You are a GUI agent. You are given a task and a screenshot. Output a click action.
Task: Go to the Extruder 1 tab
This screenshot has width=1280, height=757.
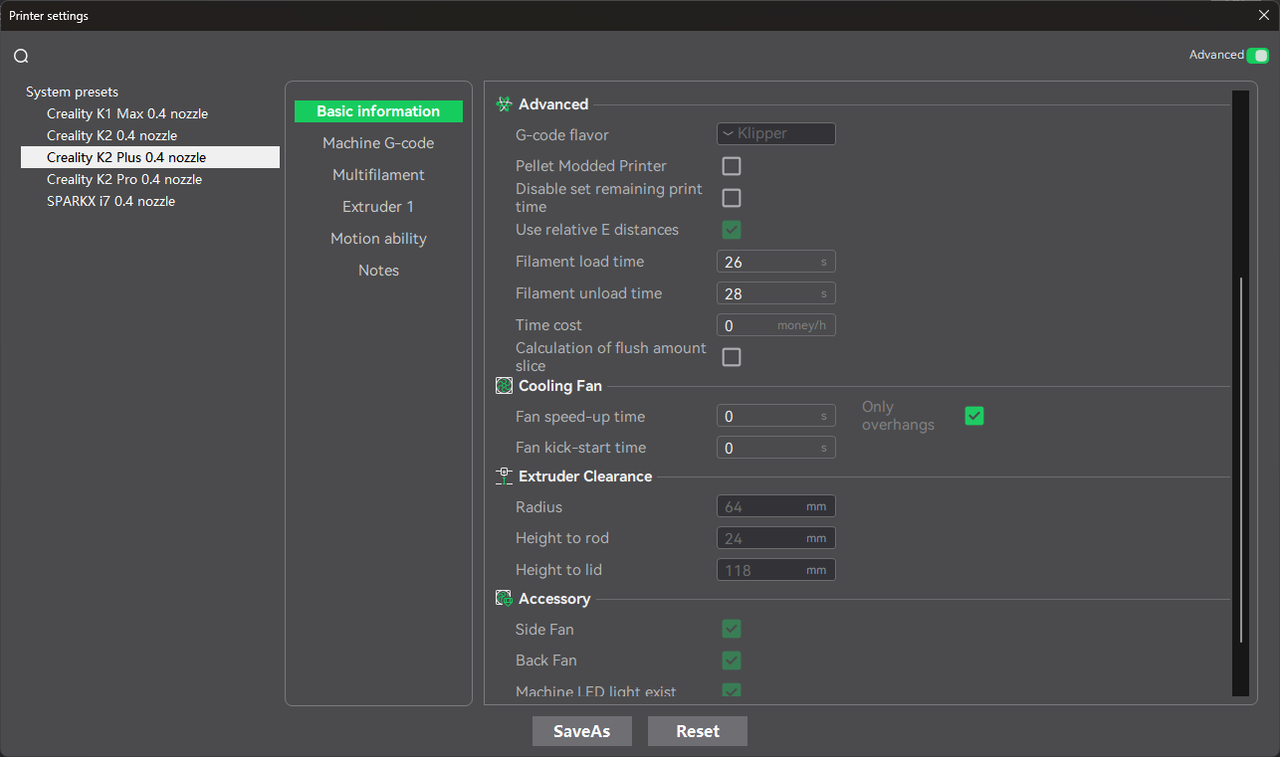378,207
